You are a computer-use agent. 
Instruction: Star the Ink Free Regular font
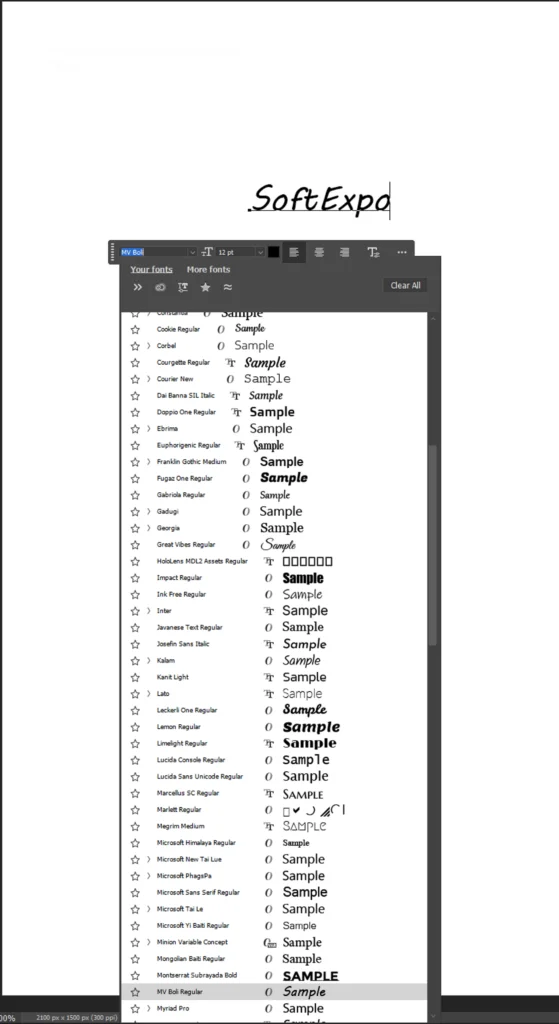[x=135, y=594]
